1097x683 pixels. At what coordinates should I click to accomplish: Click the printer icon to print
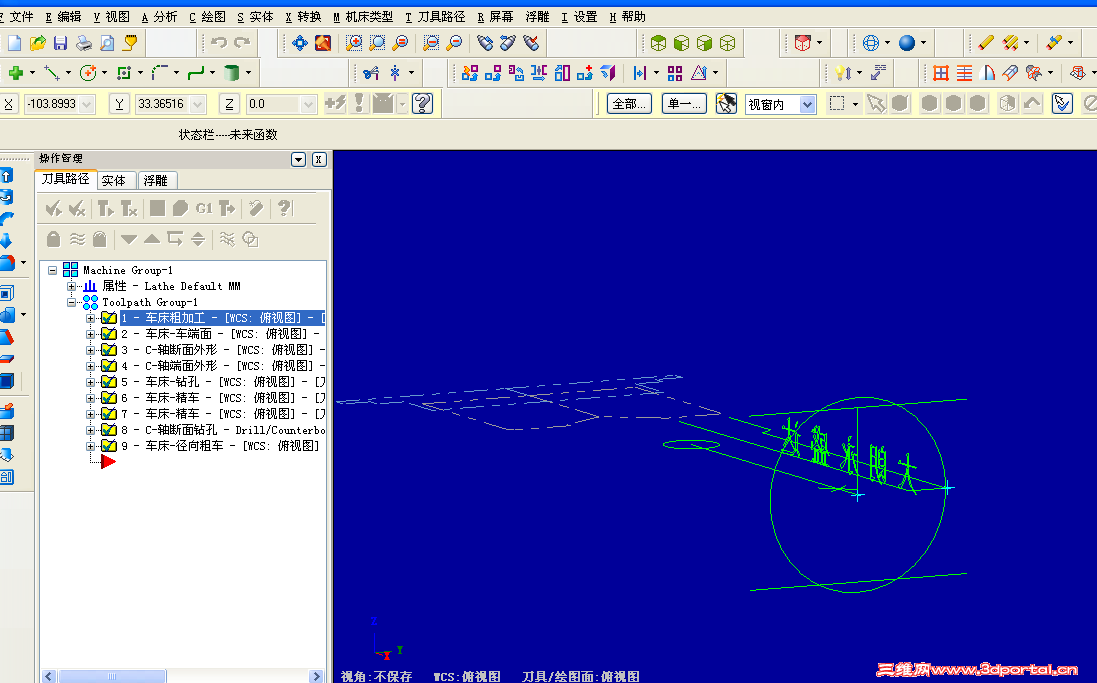(x=84, y=43)
